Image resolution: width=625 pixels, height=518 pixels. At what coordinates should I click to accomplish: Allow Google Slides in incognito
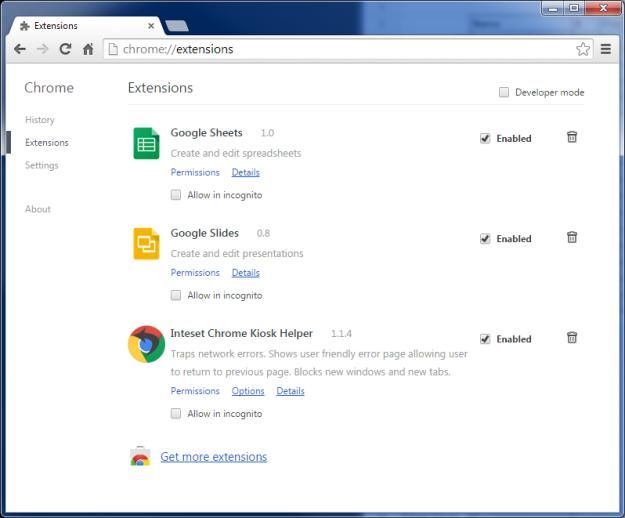[176, 295]
